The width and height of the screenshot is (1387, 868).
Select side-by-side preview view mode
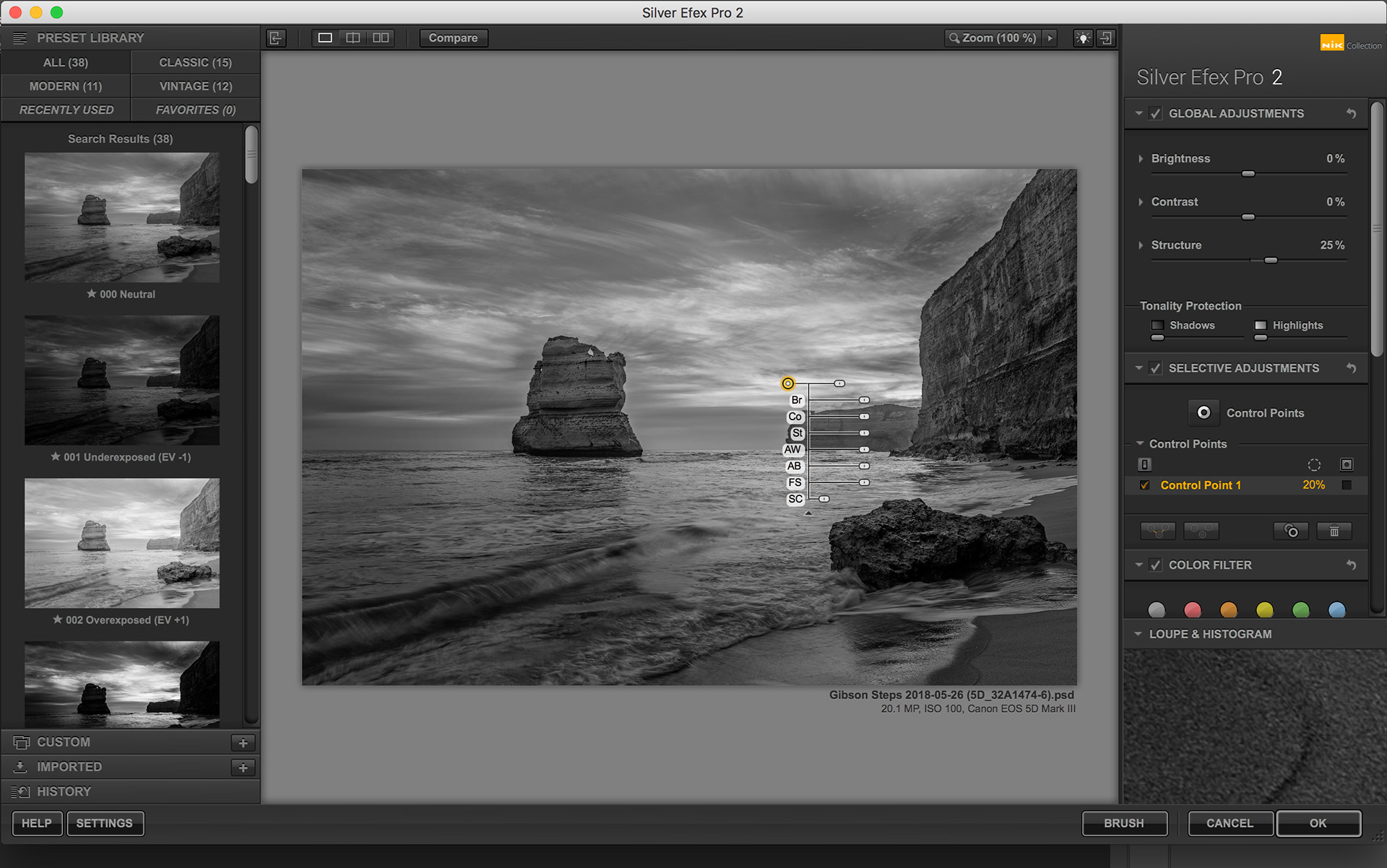(381, 38)
